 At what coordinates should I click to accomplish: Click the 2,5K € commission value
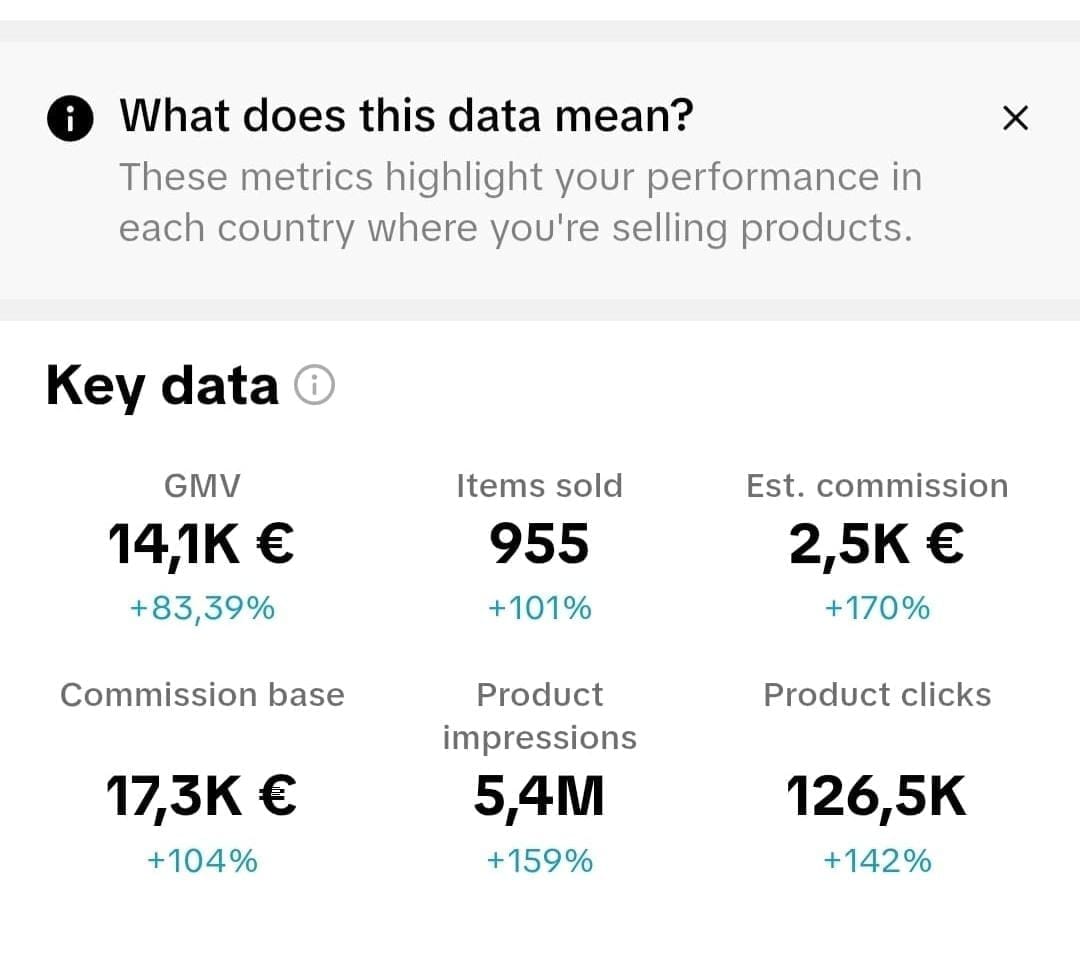pos(877,545)
